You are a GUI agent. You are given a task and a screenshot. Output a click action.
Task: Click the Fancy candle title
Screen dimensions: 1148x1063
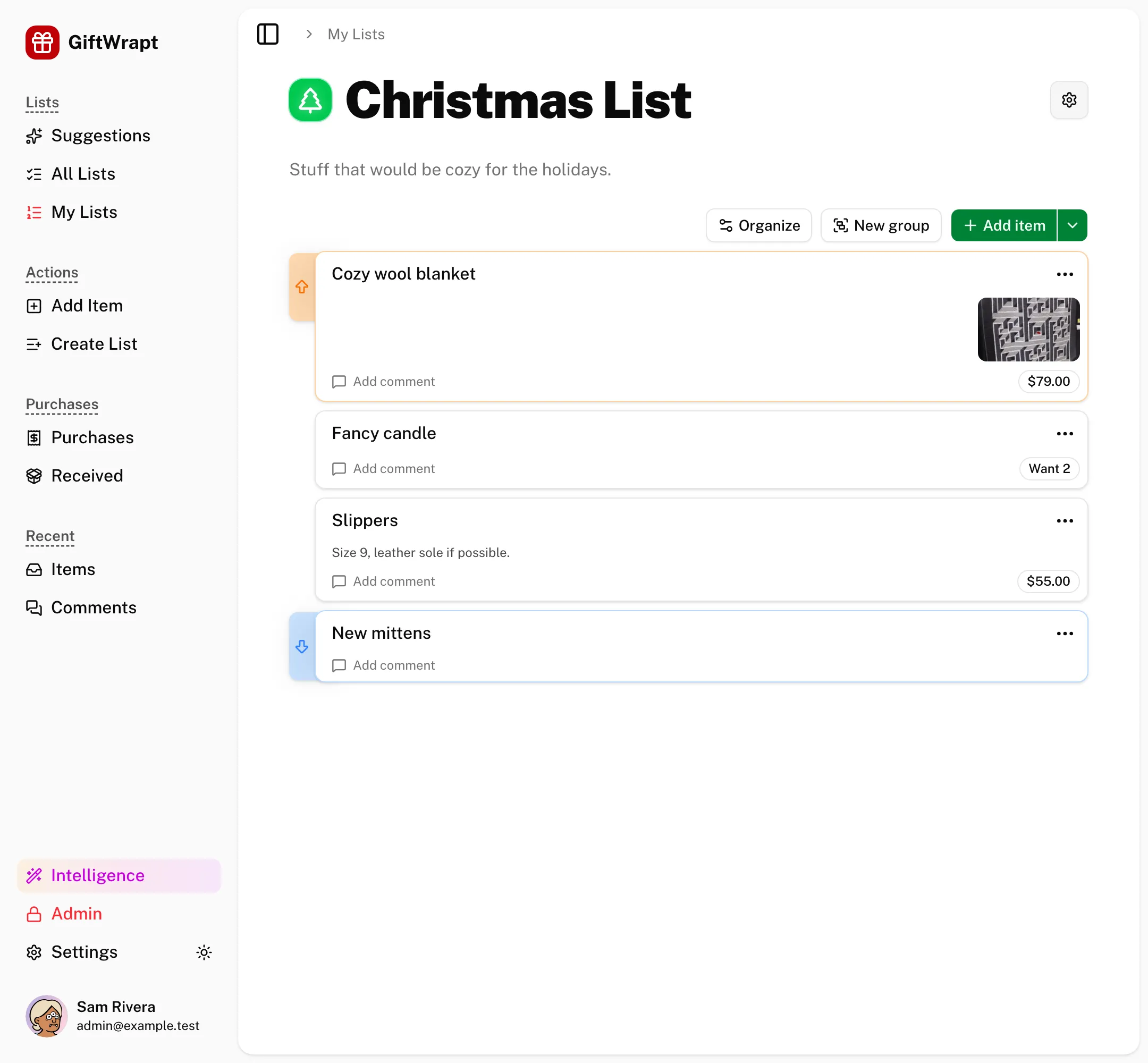[384, 433]
